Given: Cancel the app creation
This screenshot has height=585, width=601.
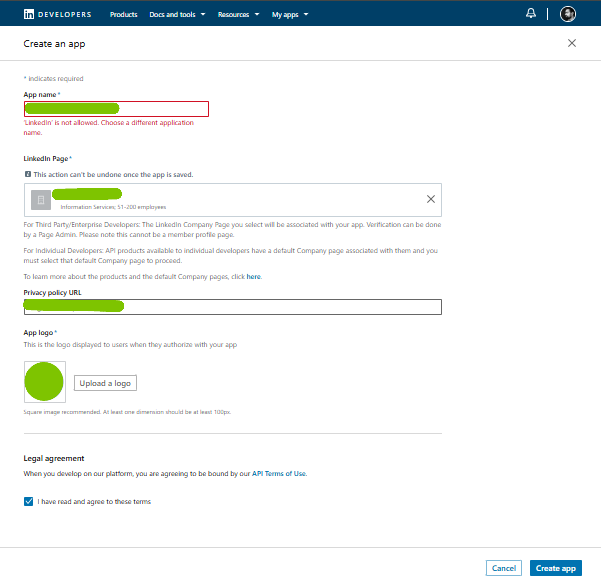Looking at the screenshot, I should (x=503, y=568).
